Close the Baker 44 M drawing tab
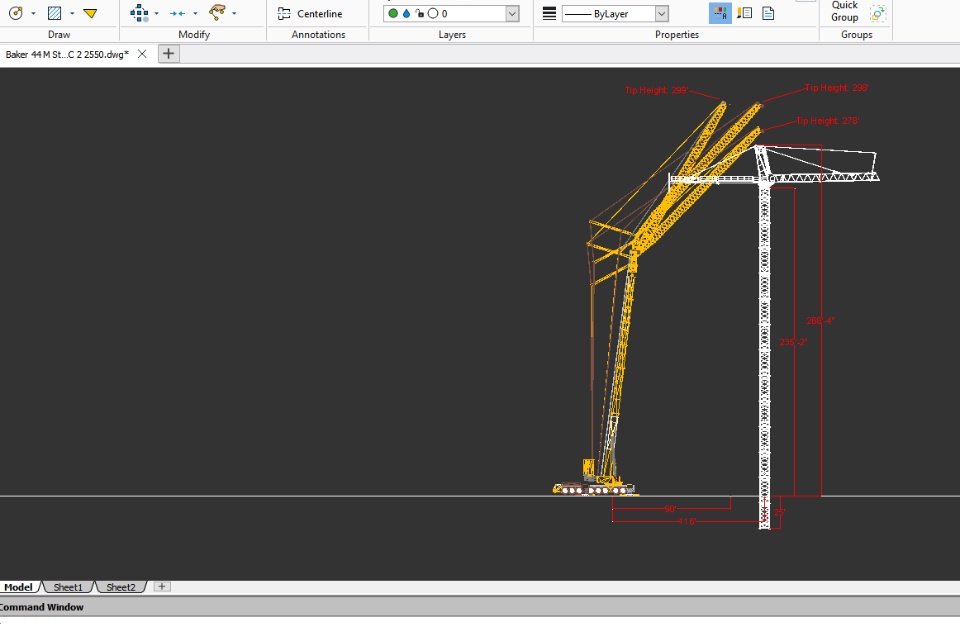The height and width of the screenshot is (627, 960). pyautogui.click(x=142, y=54)
